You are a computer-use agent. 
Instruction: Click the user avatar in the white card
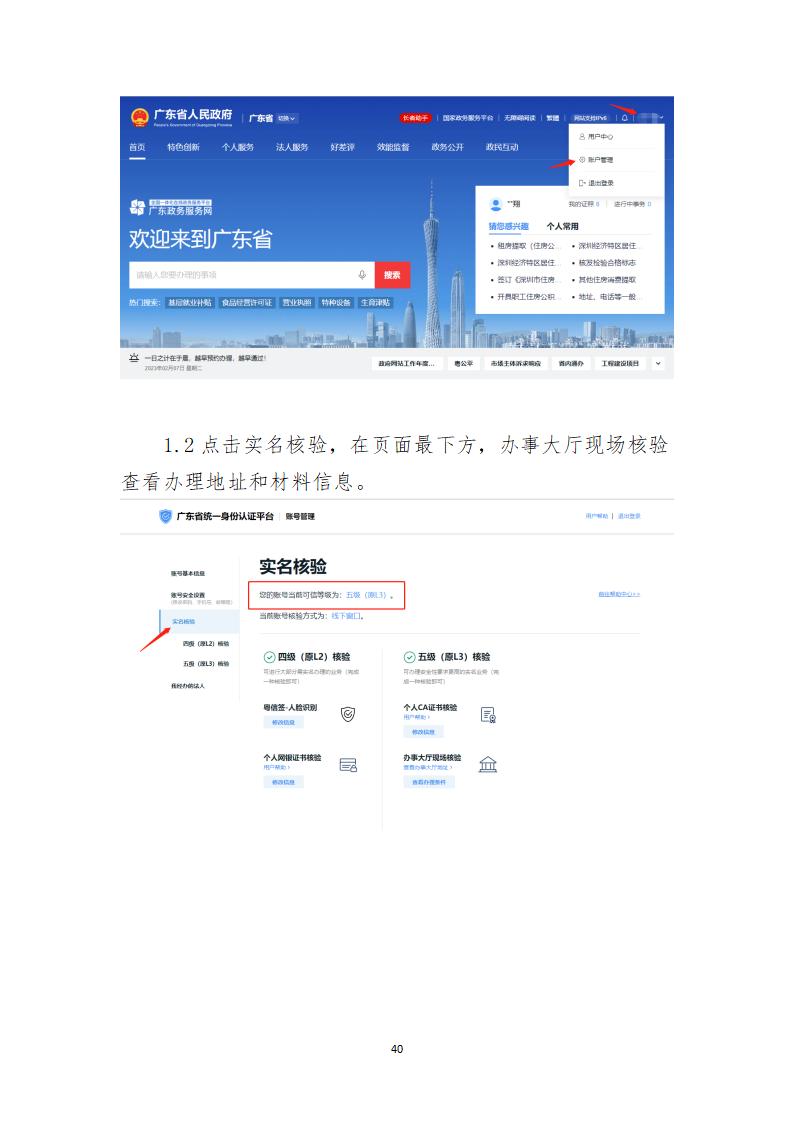(x=496, y=205)
